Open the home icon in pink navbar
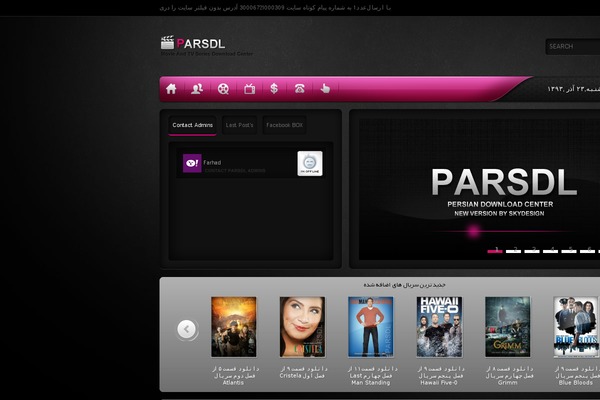The height and width of the screenshot is (400, 600). [x=171, y=89]
